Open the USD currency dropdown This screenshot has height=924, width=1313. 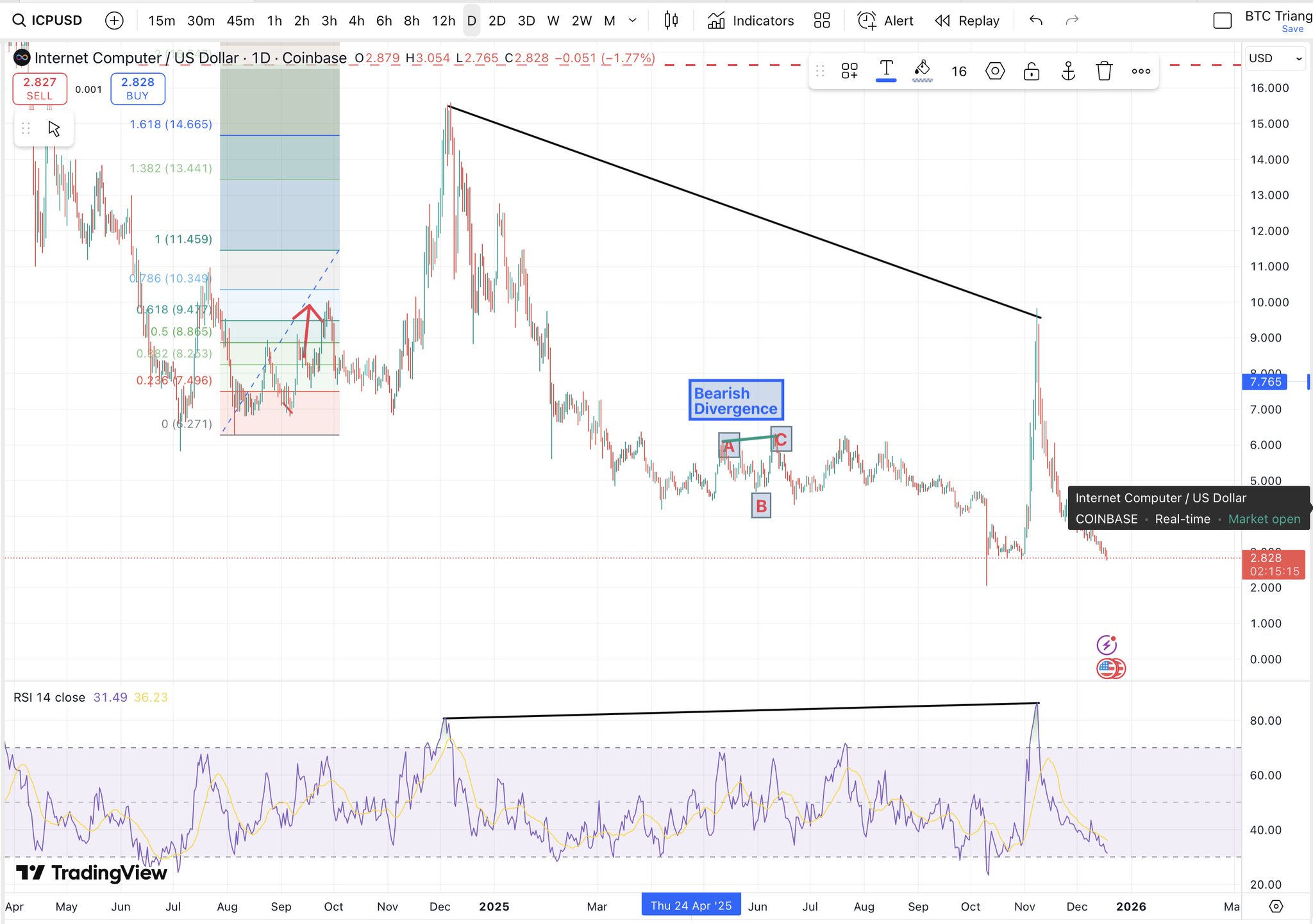pos(1275,58)
